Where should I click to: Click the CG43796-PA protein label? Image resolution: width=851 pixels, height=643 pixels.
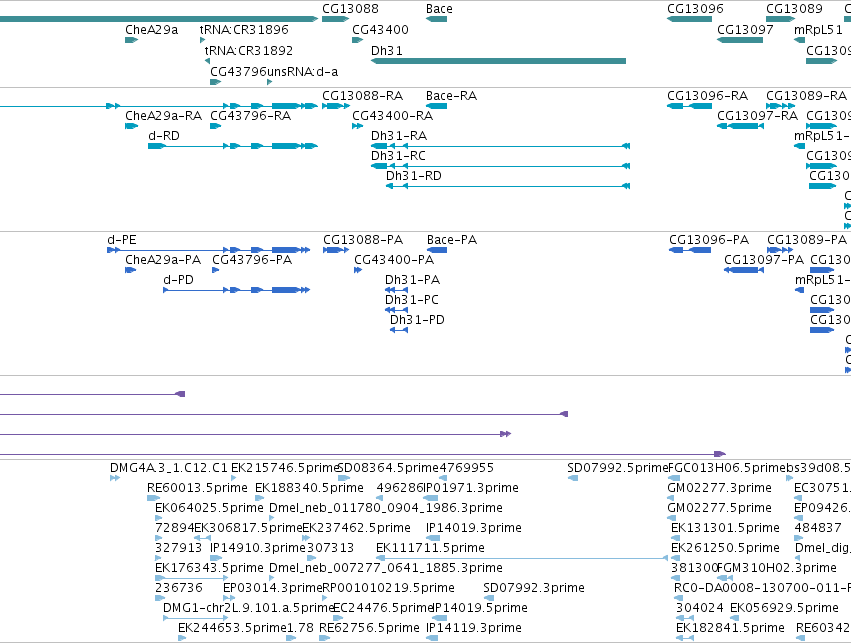(x=252, y=260)
